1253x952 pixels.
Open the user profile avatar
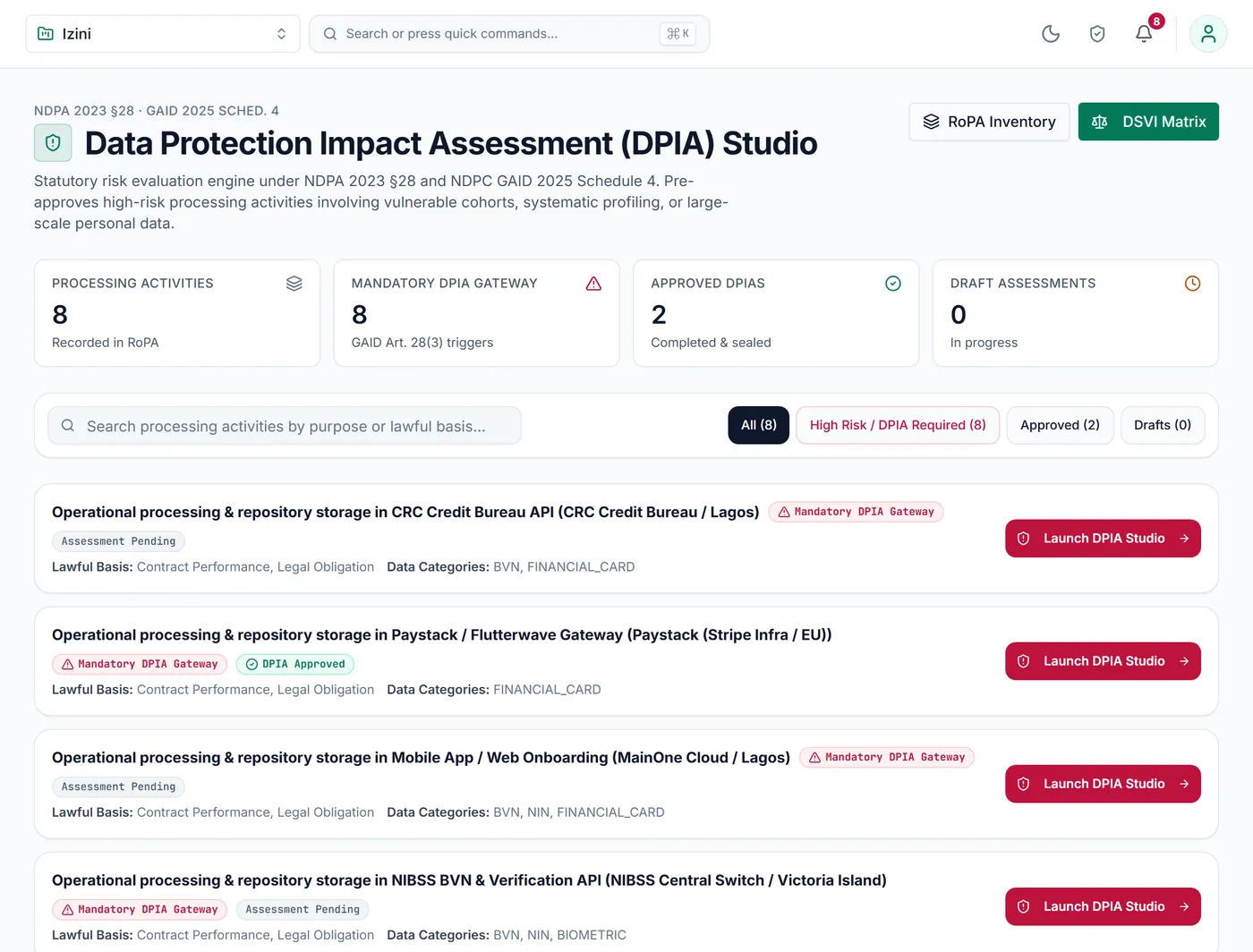coord(1208,34)
